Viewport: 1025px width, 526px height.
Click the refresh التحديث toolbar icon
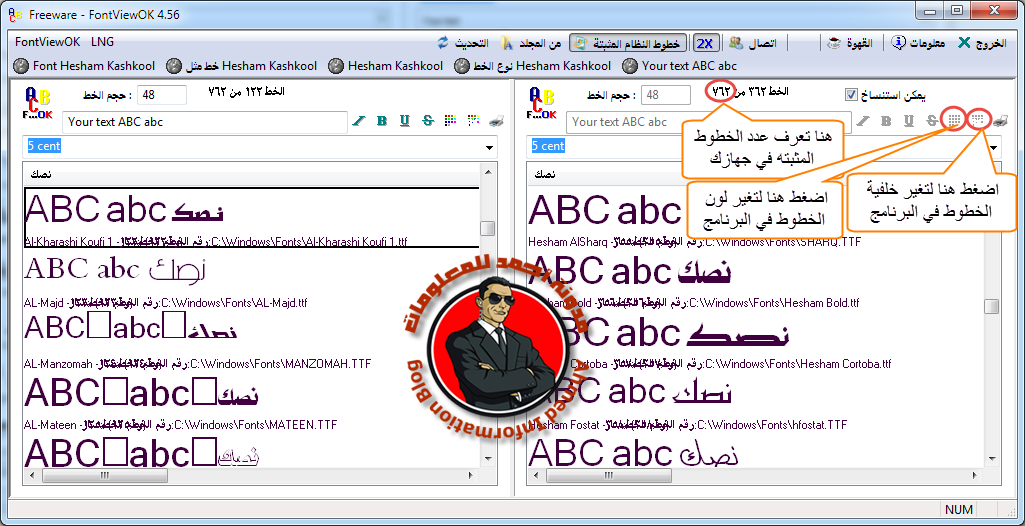tap(443, 43)
